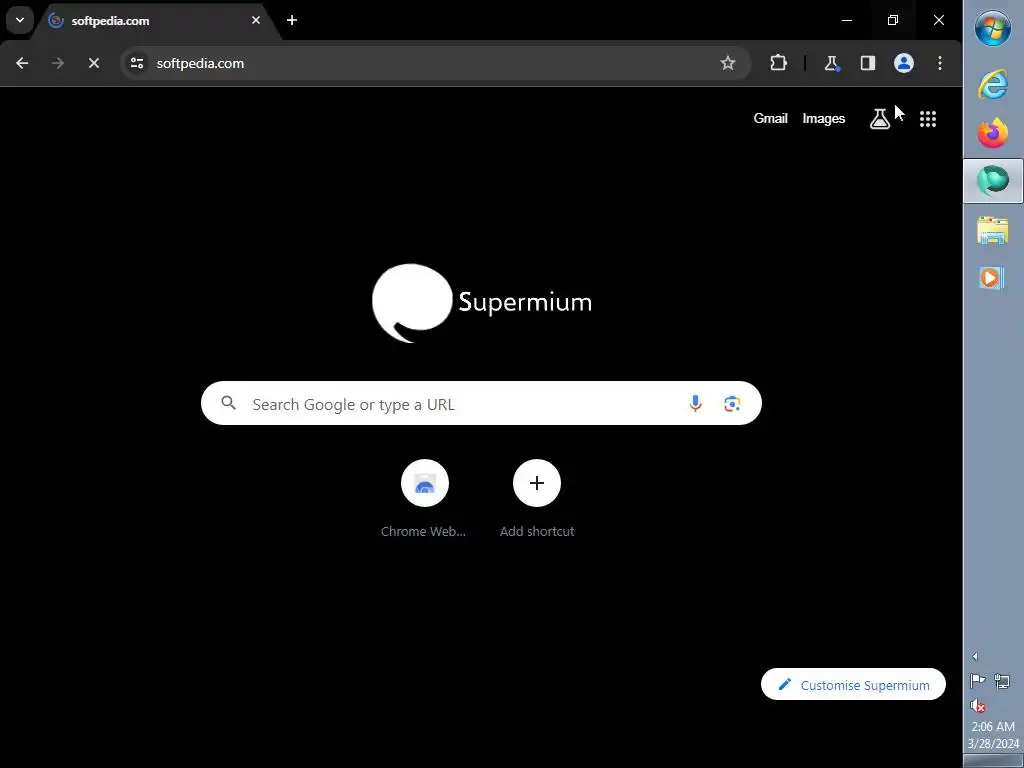The image size is (1024, 768).
Task: Search by image with lens icon
Action: click(732, 404)
